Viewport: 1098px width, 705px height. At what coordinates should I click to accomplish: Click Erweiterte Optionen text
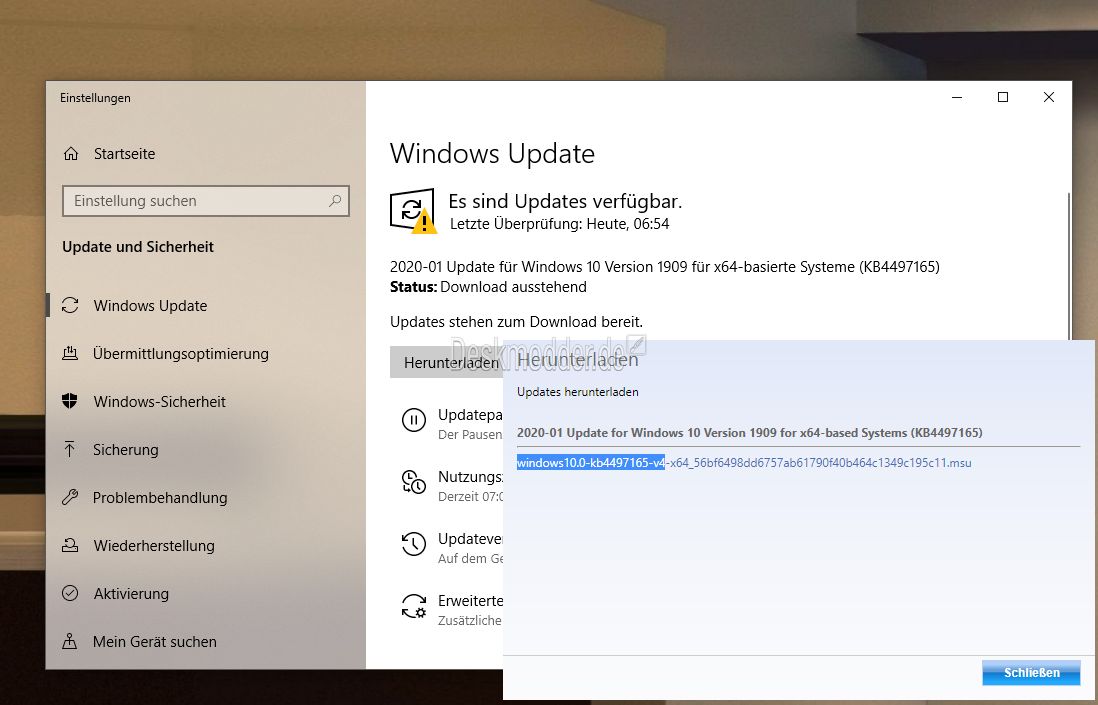(470, 601)
